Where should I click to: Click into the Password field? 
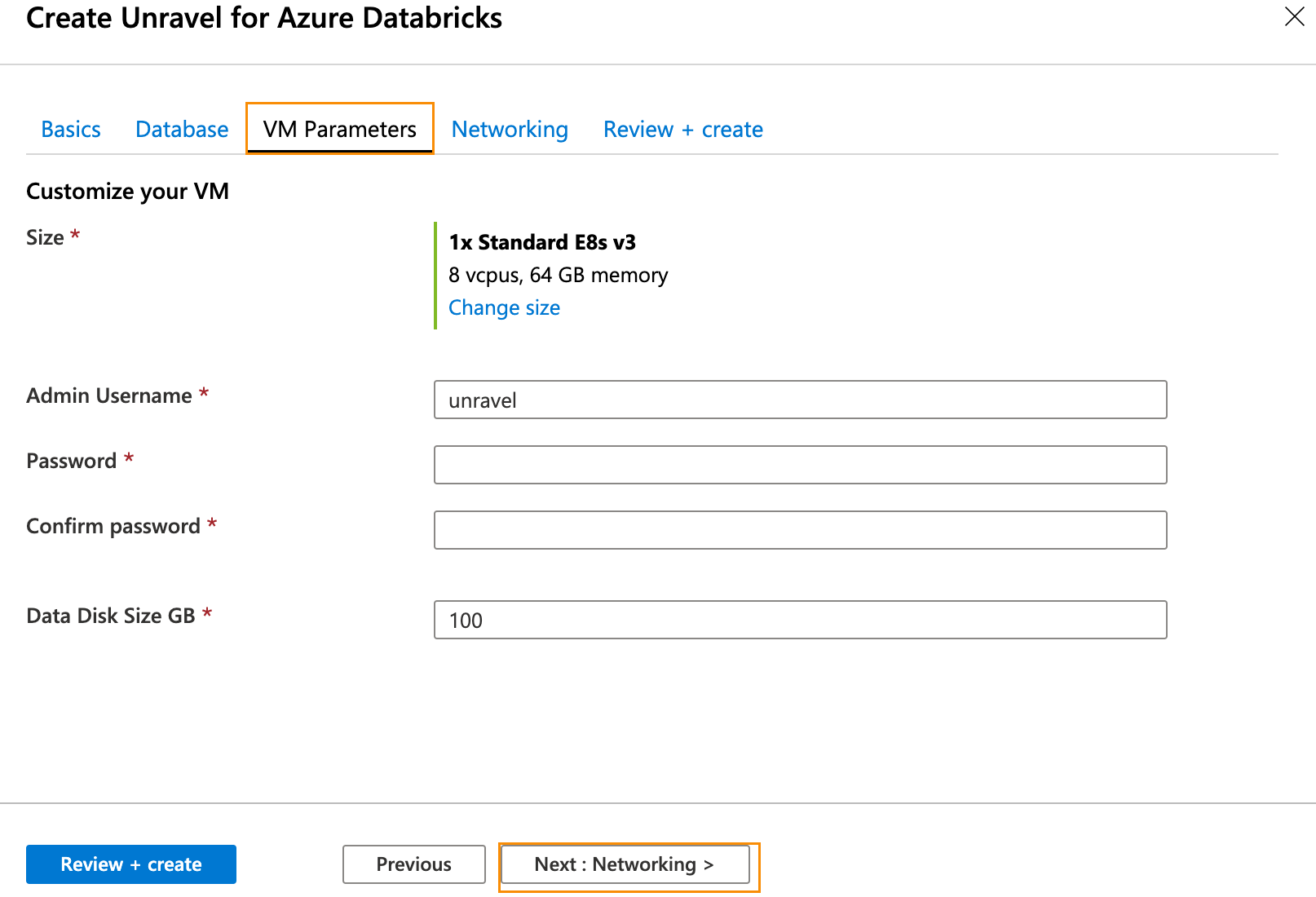pyautogui.click(x=801, y=465)
